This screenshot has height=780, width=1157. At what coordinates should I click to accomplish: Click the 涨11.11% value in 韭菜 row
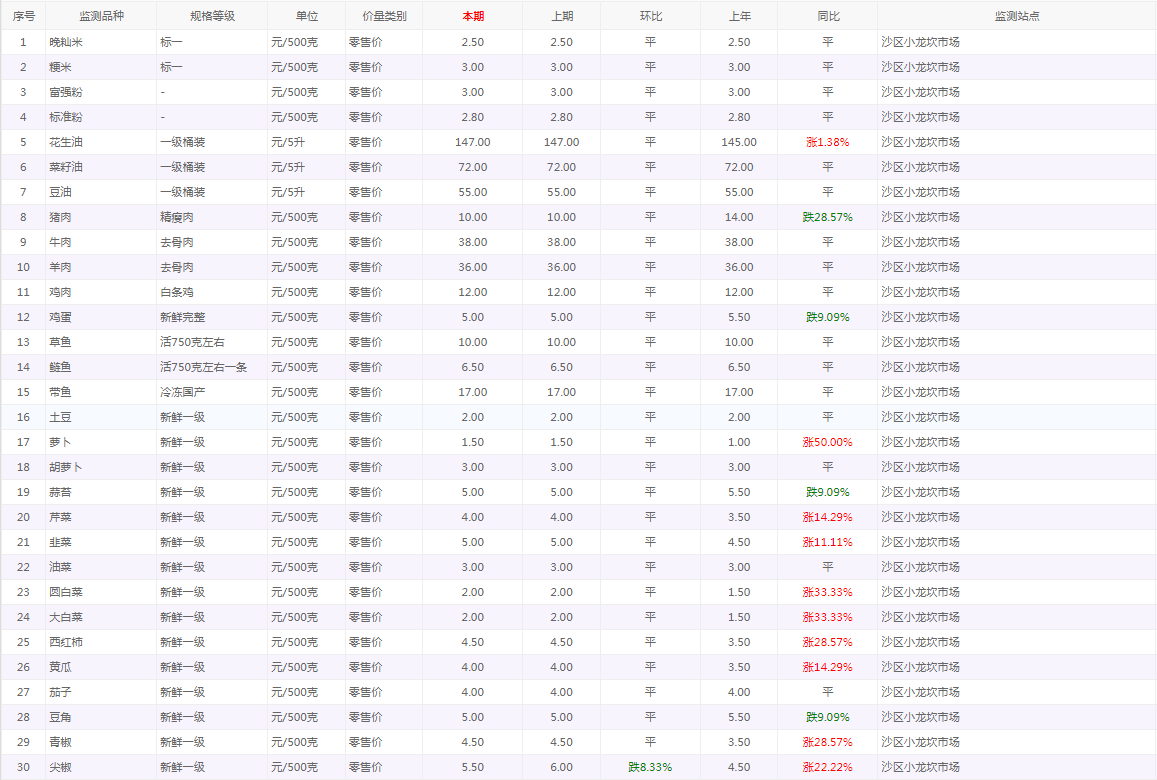click(x=827, y=542)
